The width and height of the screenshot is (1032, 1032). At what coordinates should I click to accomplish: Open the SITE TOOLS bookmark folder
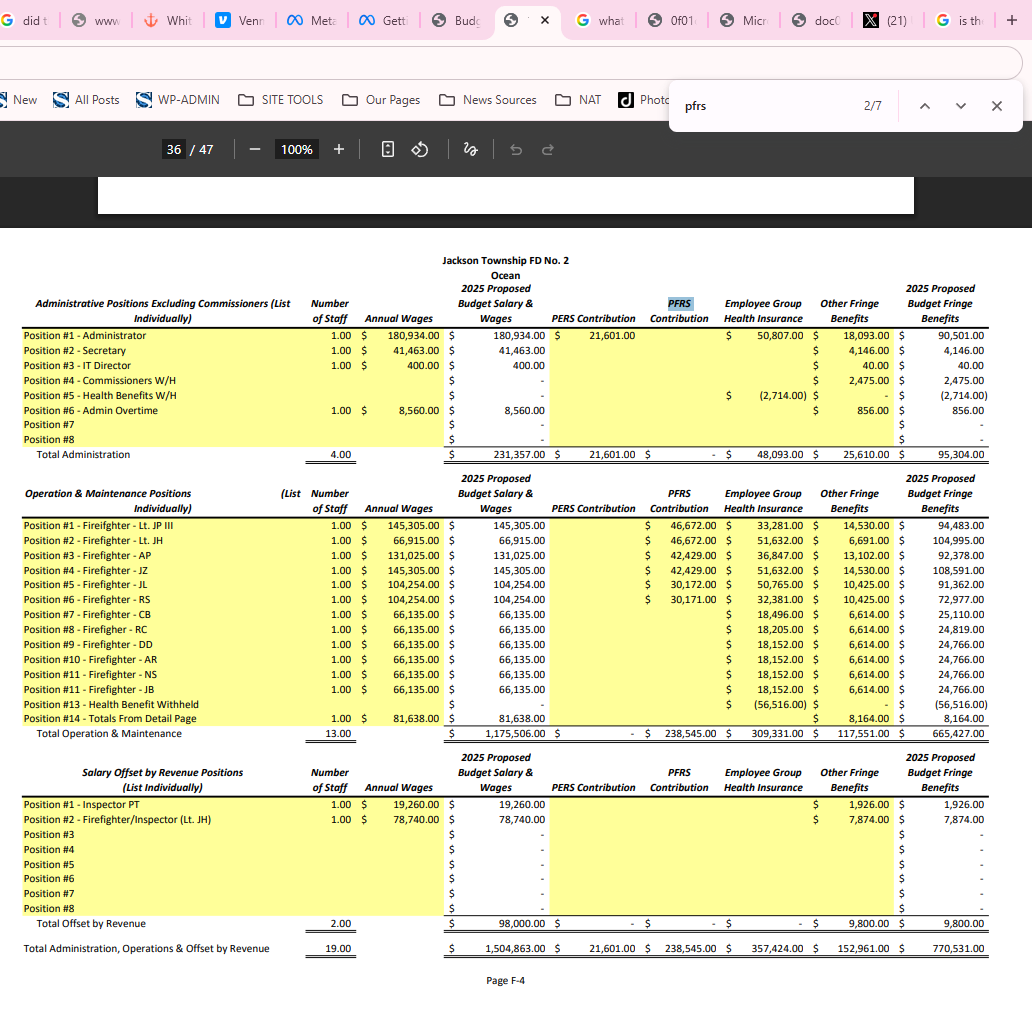(x=281, y=100)
